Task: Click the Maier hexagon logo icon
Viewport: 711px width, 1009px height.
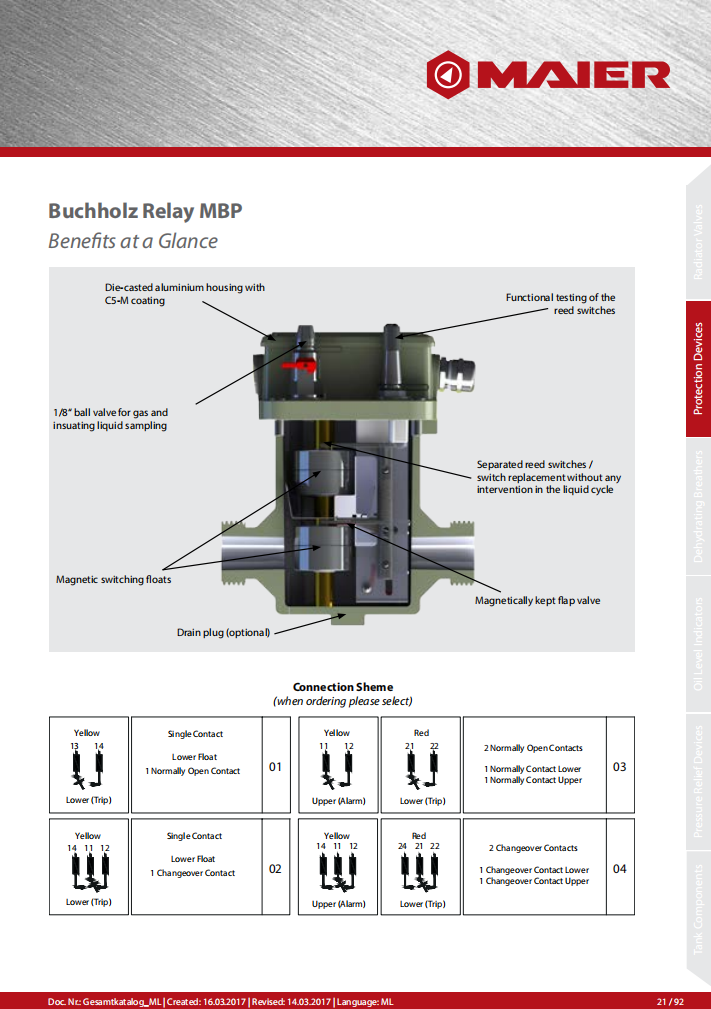Action: [x=447, y=73]
